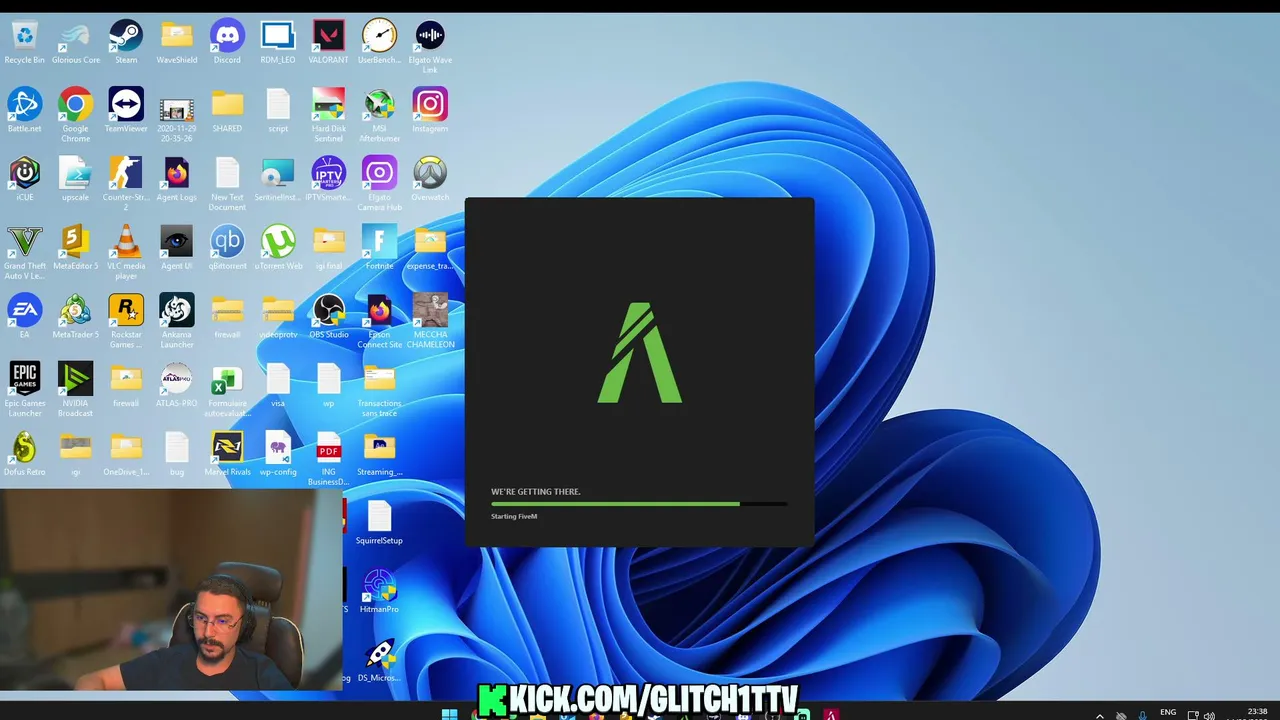Launch NVIDIA Broadcast from the desktop
This screenshot has width=1280, height=720.
[x=75, y=379]
